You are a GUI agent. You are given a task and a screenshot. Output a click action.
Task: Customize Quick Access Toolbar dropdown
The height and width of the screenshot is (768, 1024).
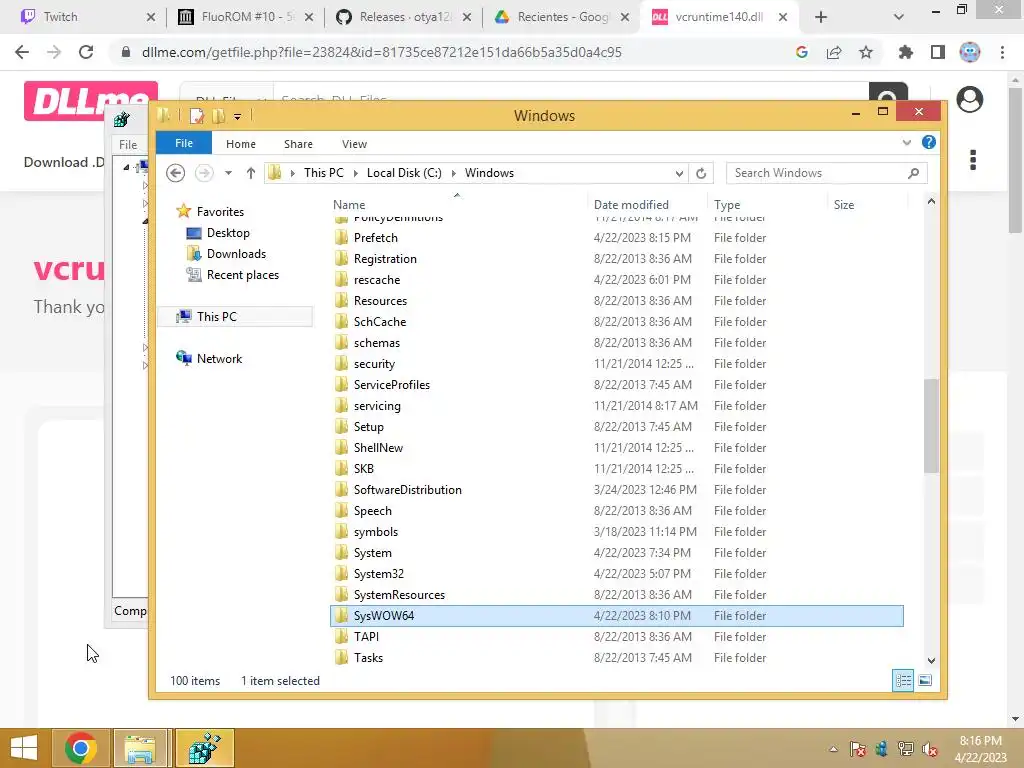(x=237, y=116)
